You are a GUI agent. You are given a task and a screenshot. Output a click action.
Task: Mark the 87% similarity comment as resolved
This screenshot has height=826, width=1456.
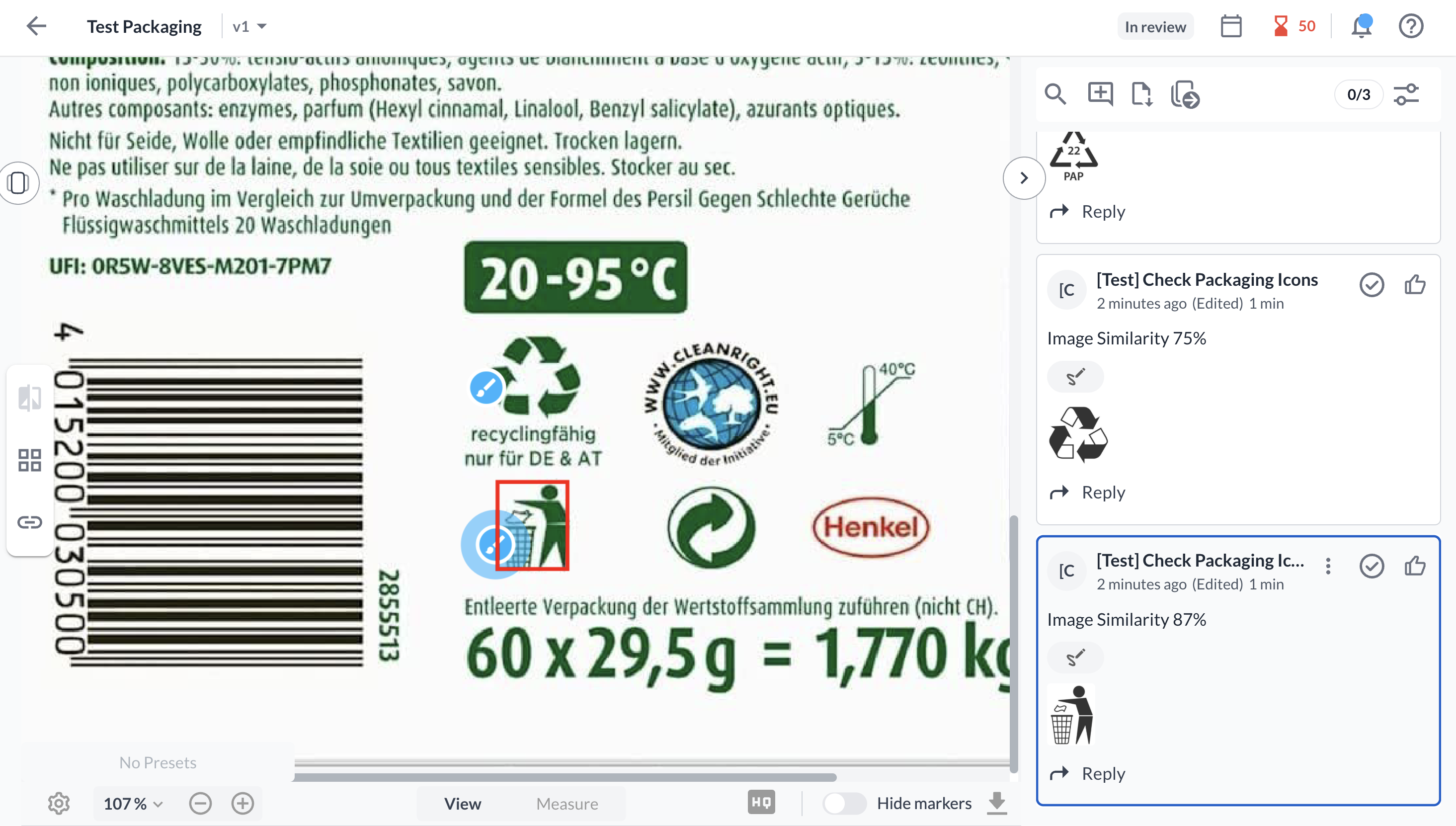[1372, 566]
